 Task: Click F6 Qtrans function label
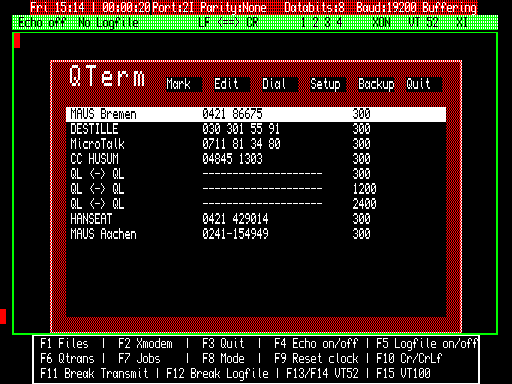click(x=67, y=359)
